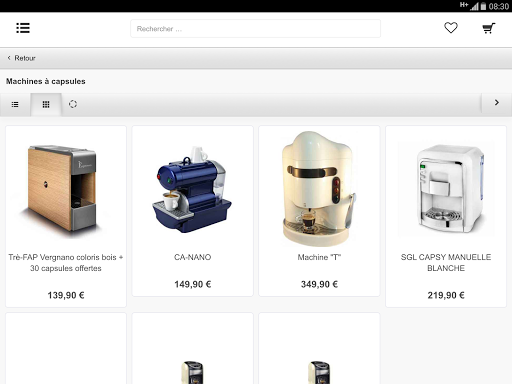Viewport: 512px width, 384px height.
Task: Select the CA-NANO product title
Action: 193,257
